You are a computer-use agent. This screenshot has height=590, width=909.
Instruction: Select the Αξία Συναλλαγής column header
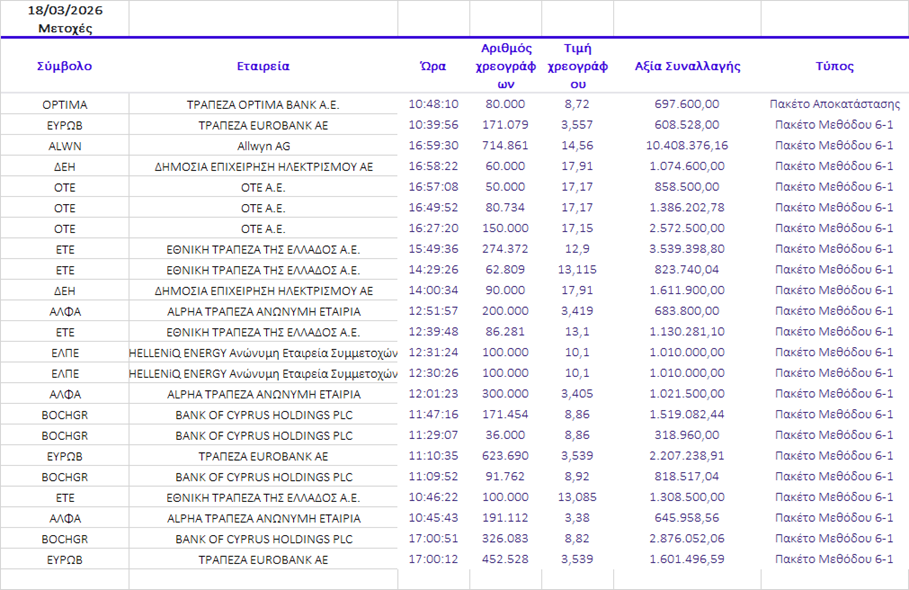pos(687,66)
